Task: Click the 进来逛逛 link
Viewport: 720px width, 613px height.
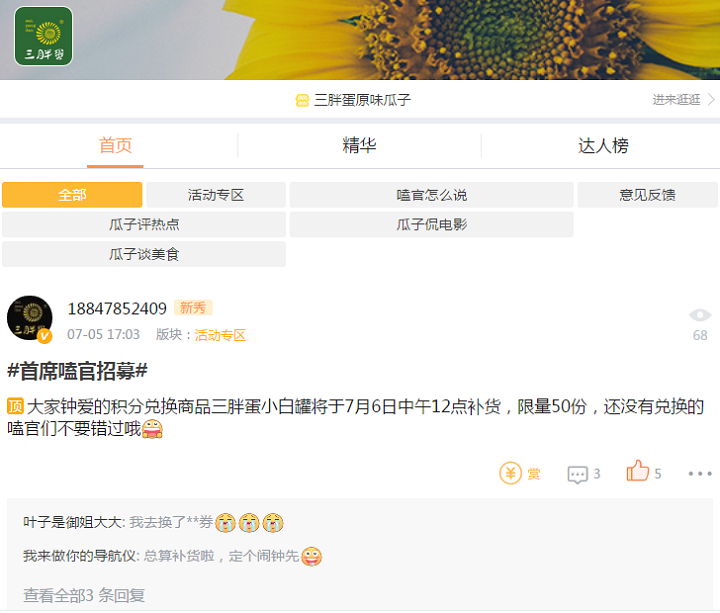Action: point(676,100)
